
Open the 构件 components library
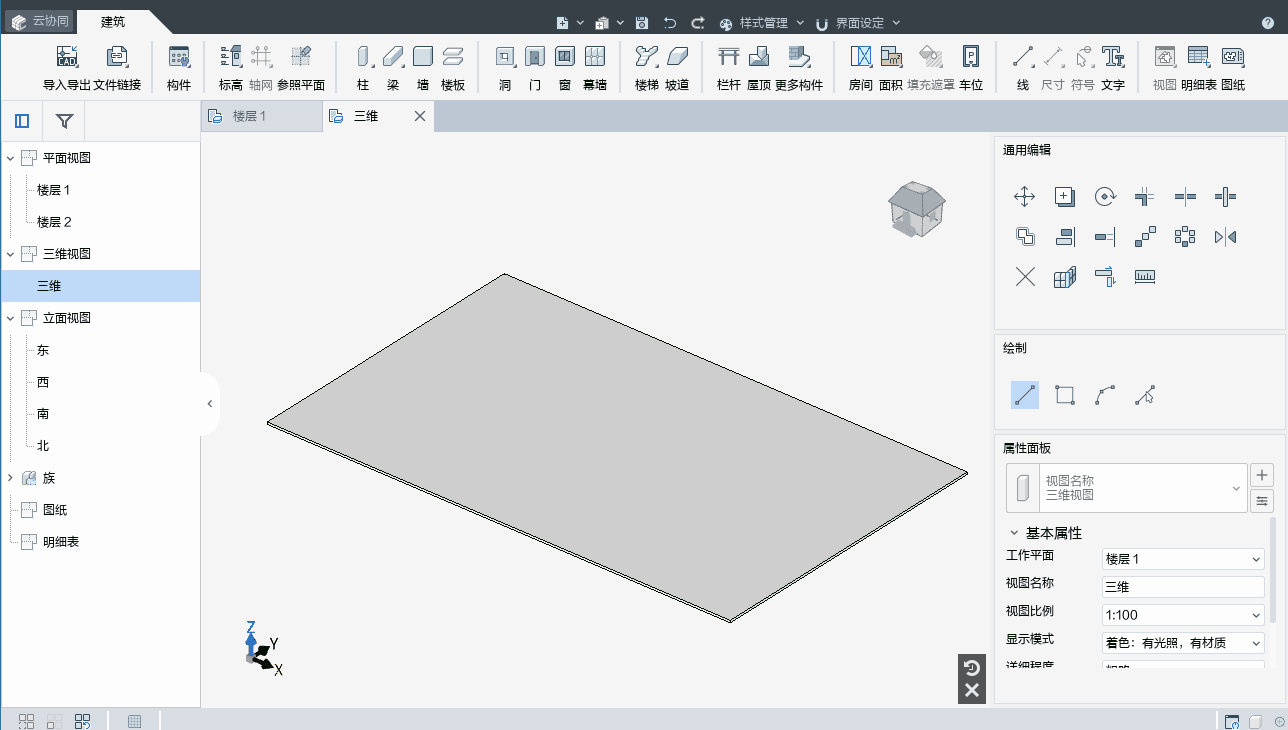tap(179, 67)
